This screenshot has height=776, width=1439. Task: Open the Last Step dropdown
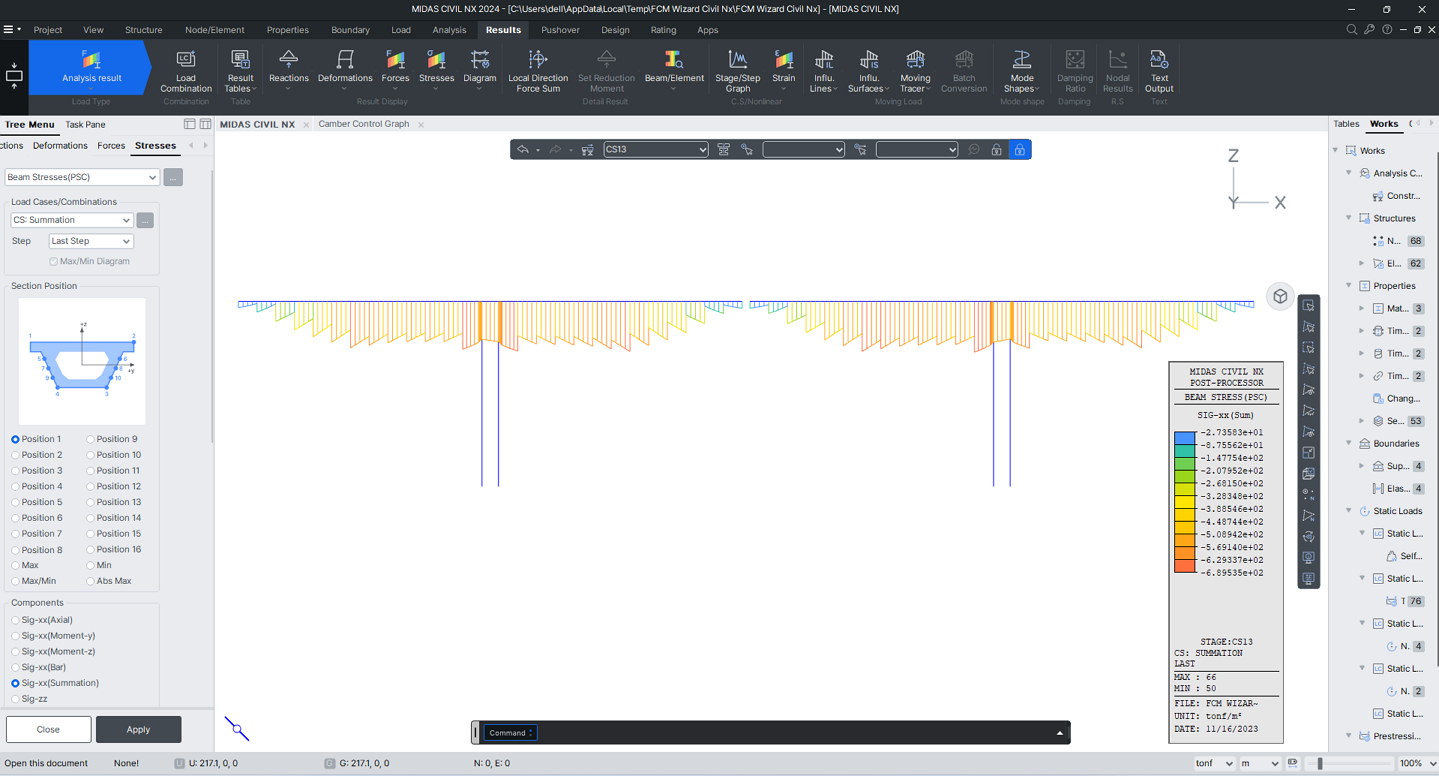coord(91,241)
